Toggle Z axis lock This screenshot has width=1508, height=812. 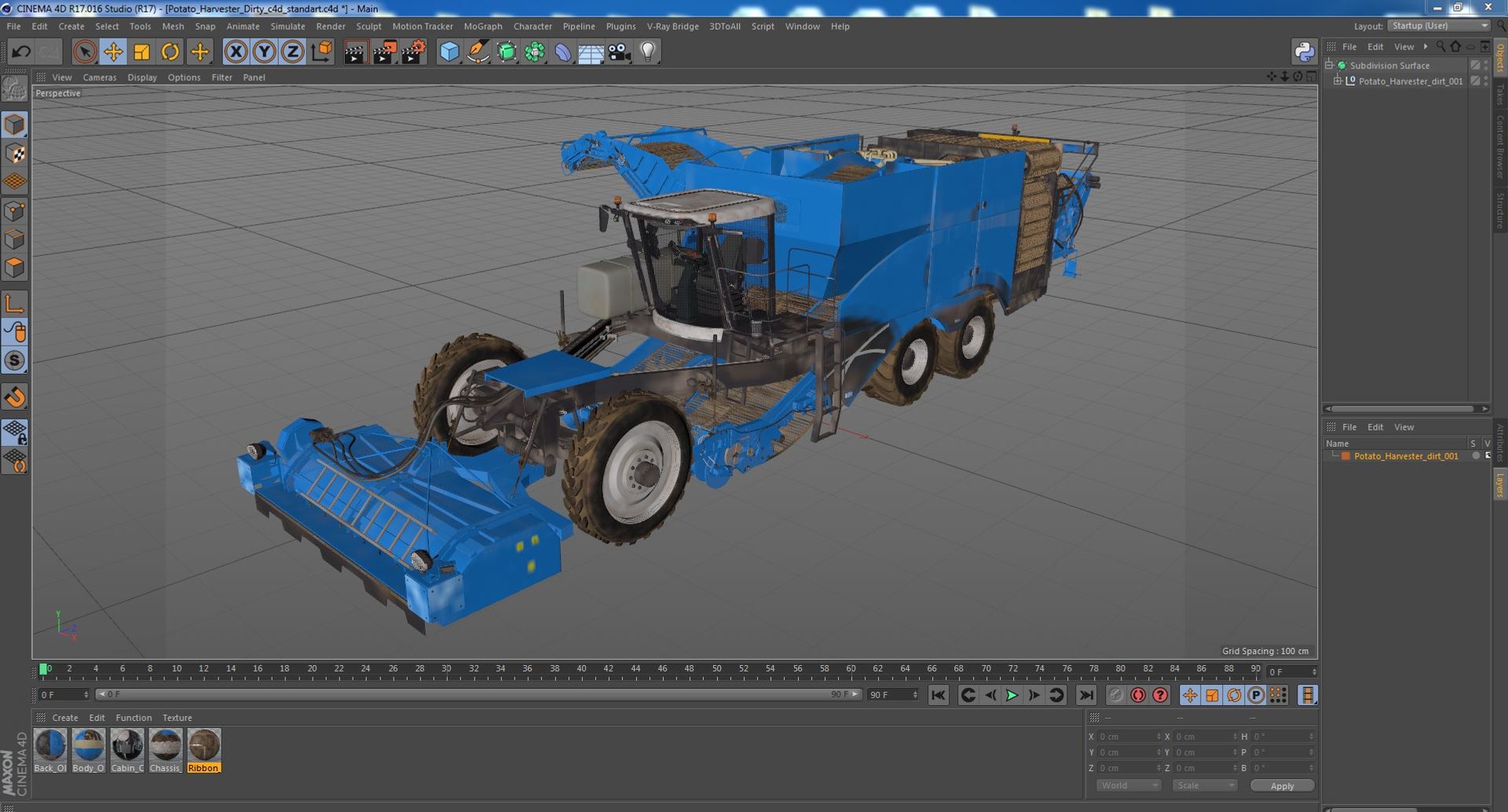pyautogui.click(x=293, y=52)
